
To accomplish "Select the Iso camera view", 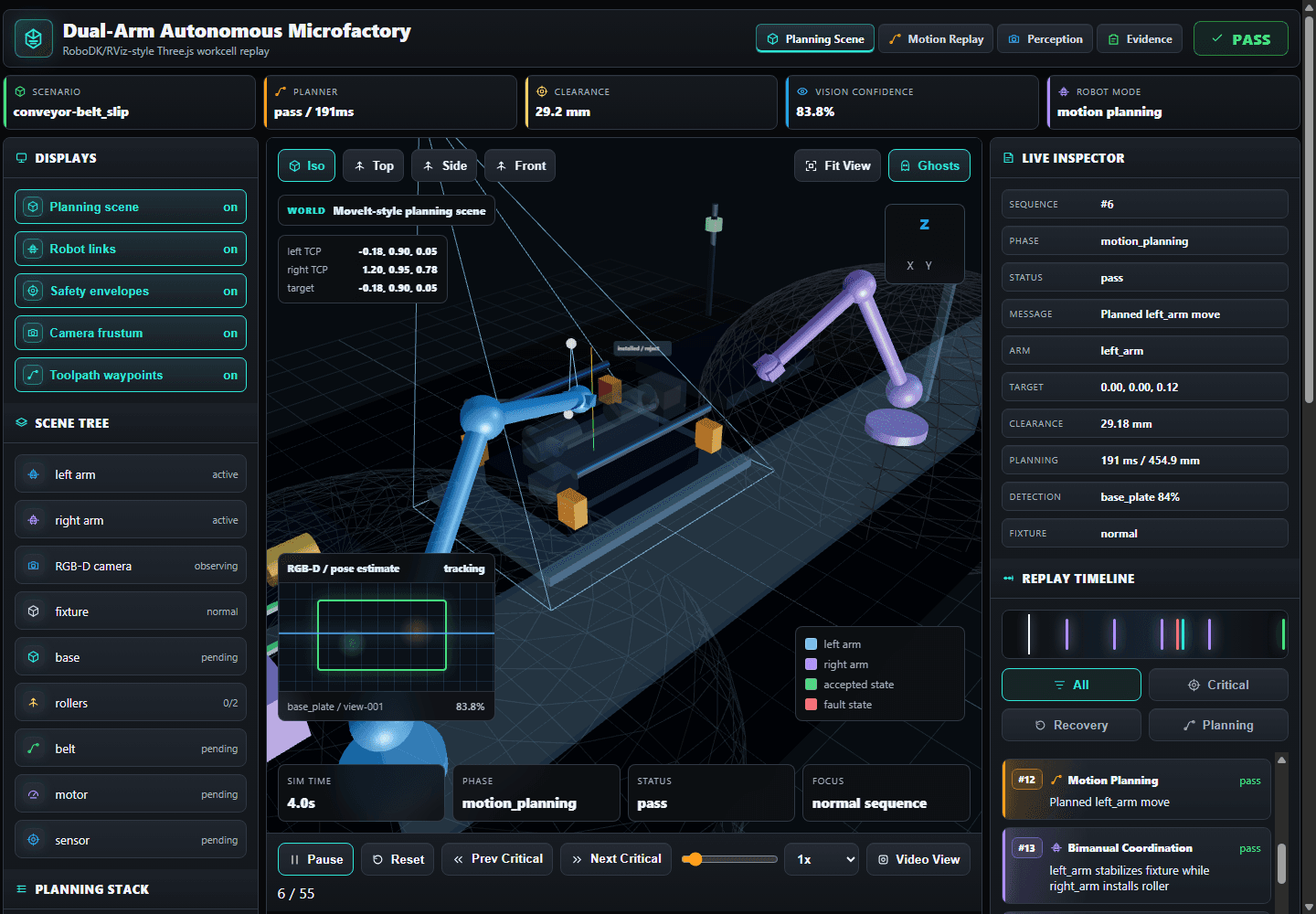I will coord(306,165).
